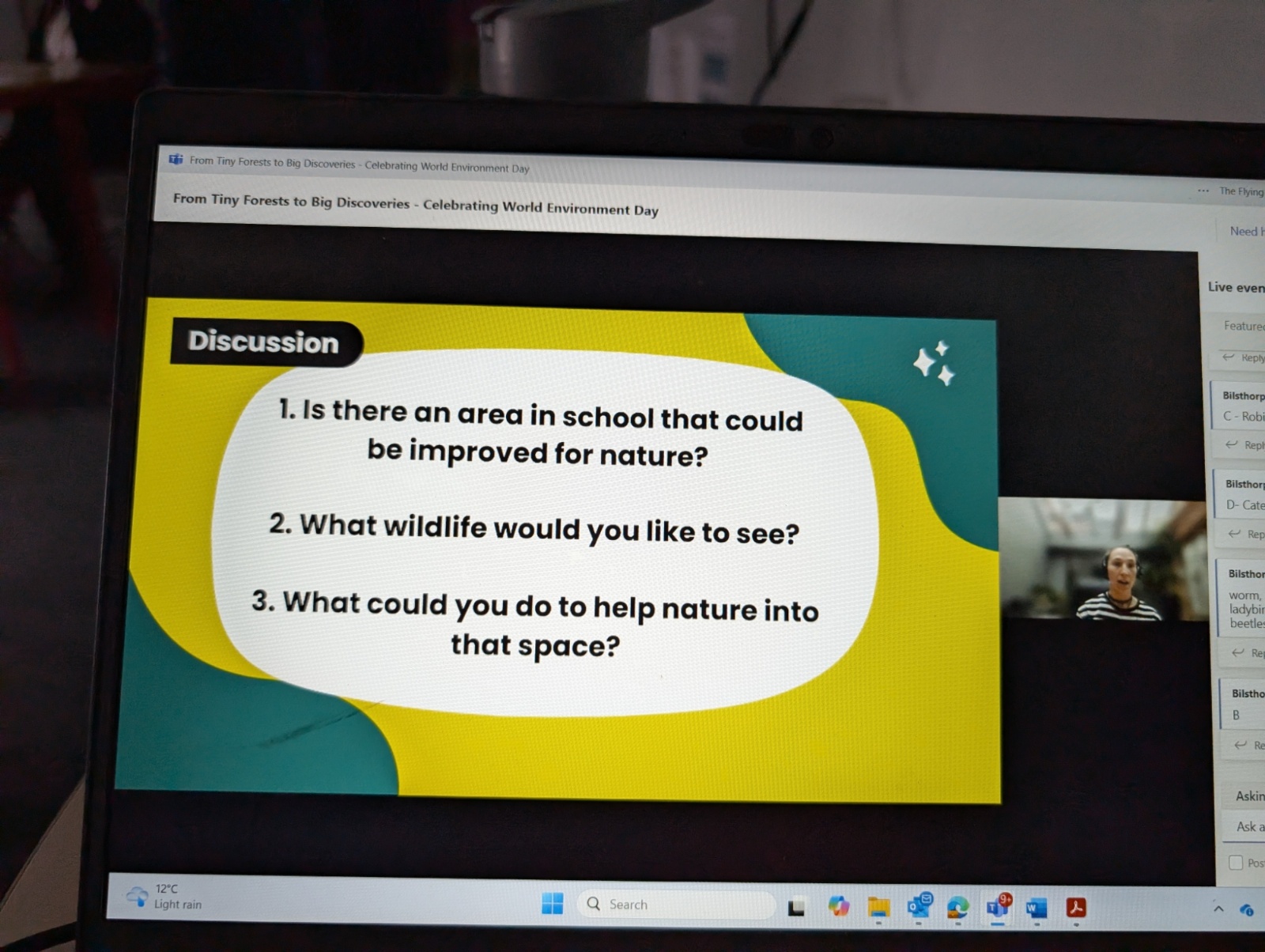Click 'The Flying' text in the top bar
Viewport: 1265px width, 952px height.
[1241, 191]
